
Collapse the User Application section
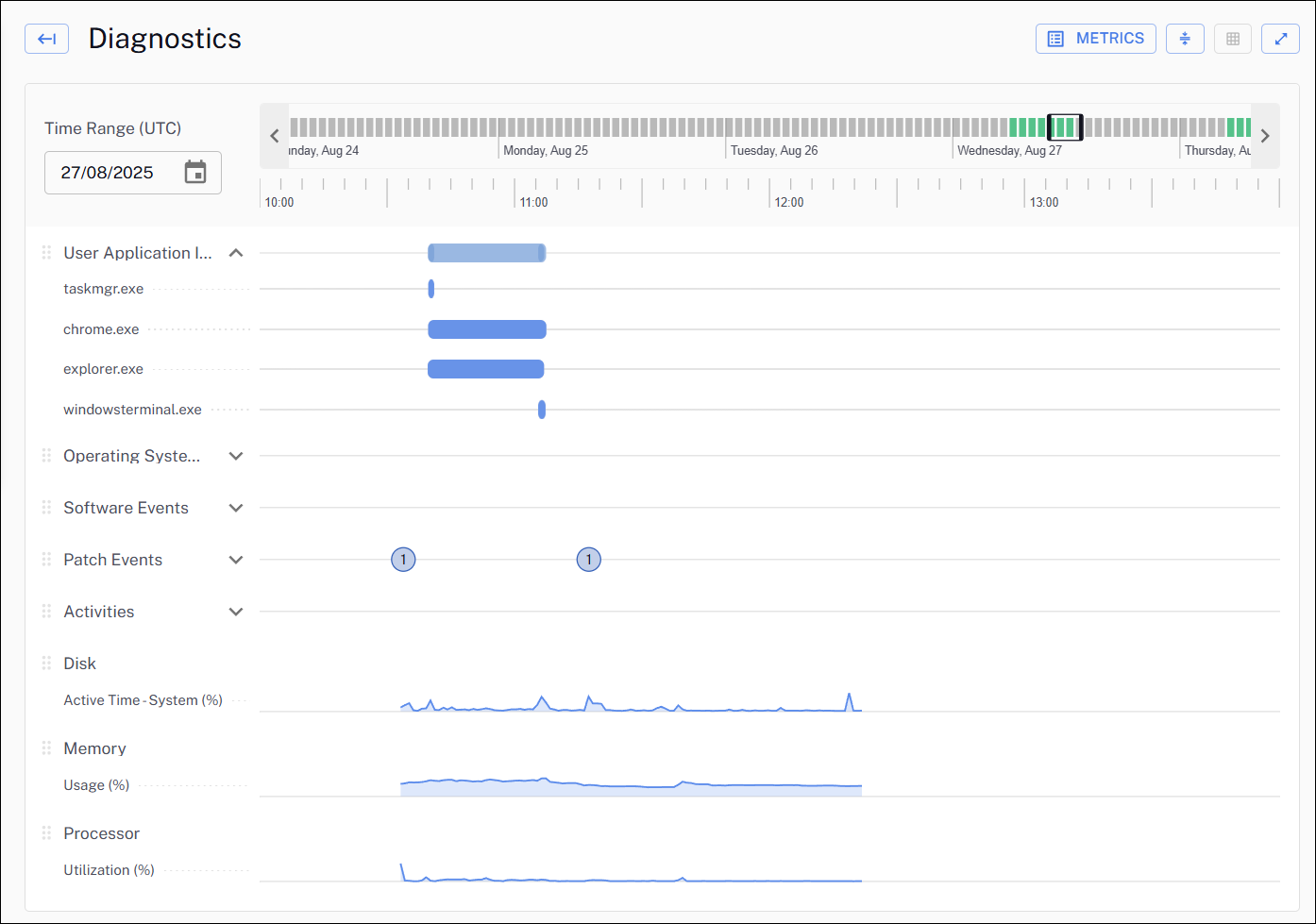[236, 253]
